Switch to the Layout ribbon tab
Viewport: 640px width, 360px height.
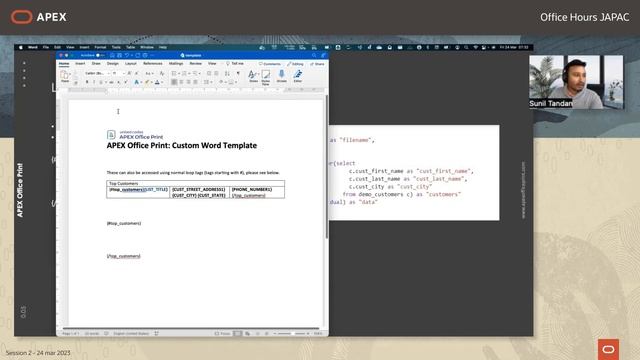[131, 64]
